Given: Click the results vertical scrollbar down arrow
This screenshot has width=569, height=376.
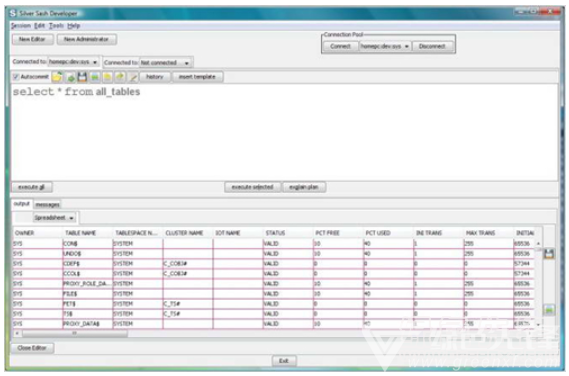Looking at the screenshot, I should click(538, 324).
